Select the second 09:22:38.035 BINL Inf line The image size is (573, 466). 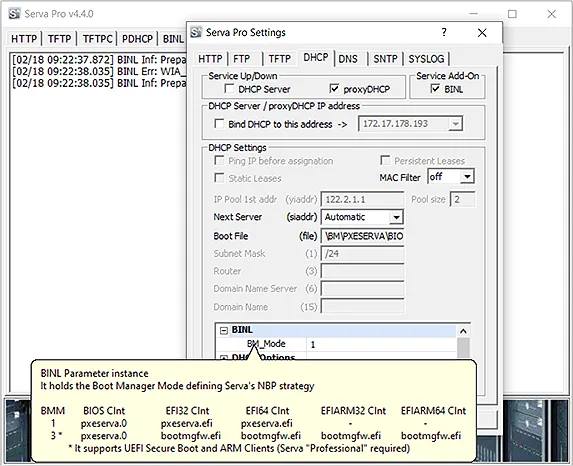99,83
